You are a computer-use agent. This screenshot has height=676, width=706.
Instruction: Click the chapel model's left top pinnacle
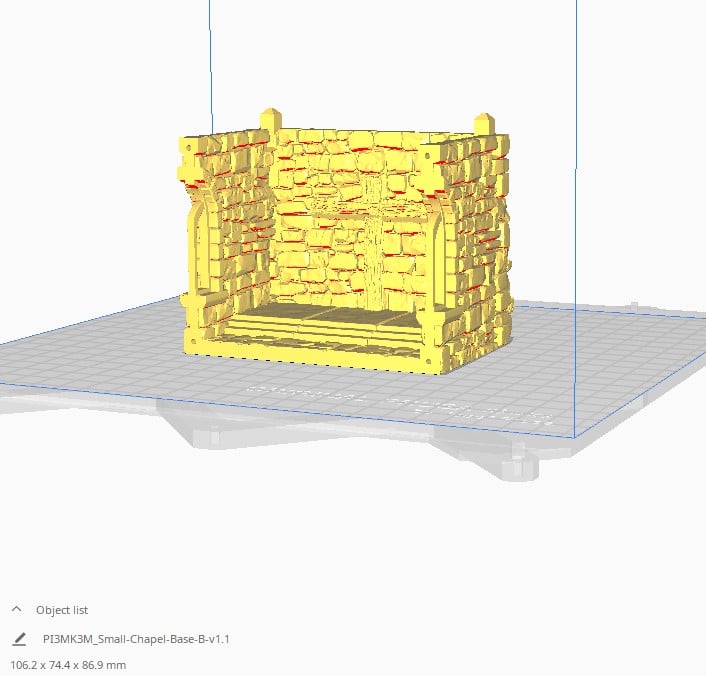coord(268,119)
